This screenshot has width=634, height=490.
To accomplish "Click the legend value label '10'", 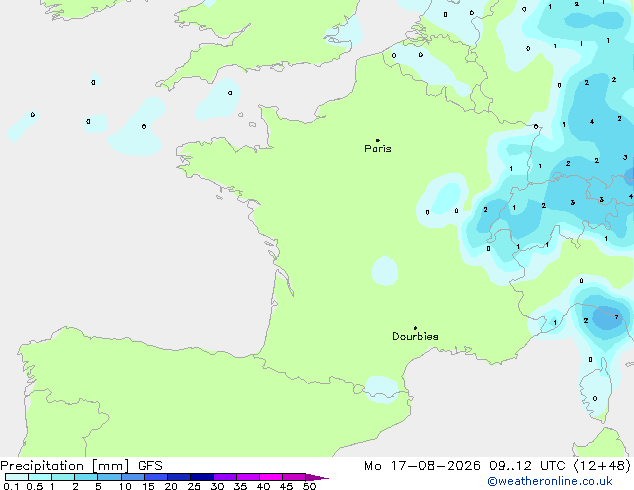I will pos(125,486).
